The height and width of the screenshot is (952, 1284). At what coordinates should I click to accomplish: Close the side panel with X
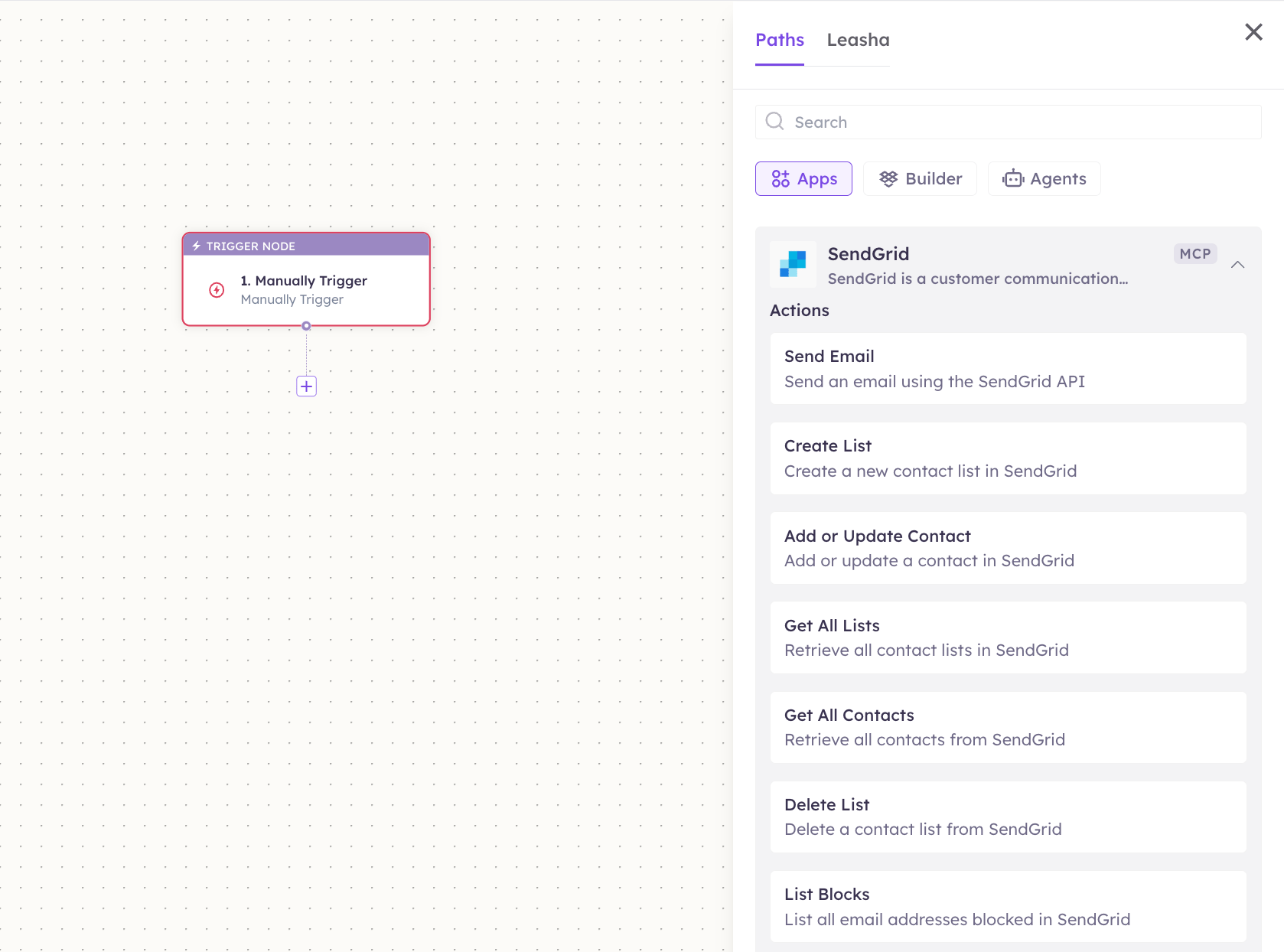pyautogui.click(x=1253, y=32)
